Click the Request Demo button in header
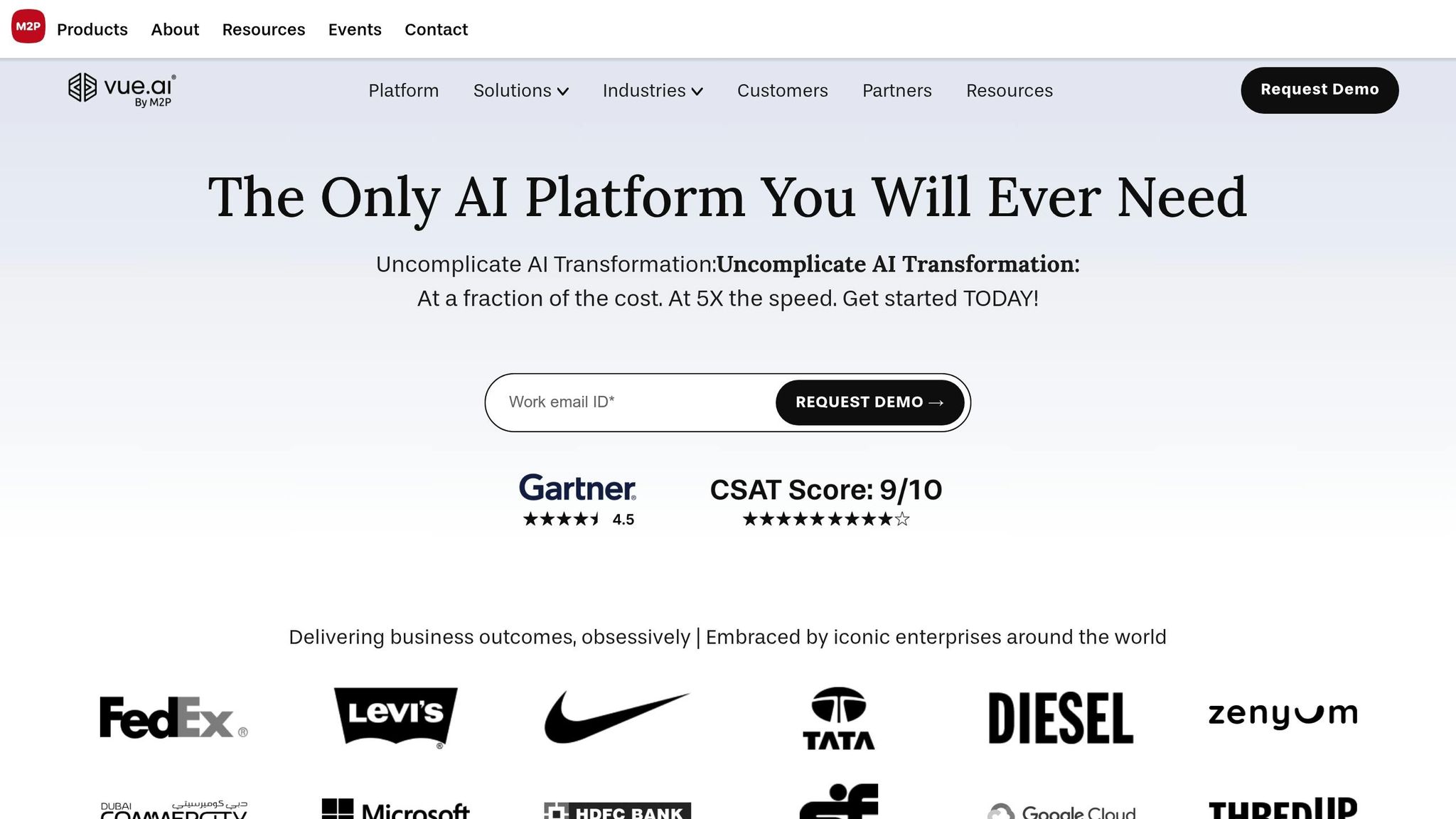The height and width of the screenshot is (819, 1456). (1319, 90)
